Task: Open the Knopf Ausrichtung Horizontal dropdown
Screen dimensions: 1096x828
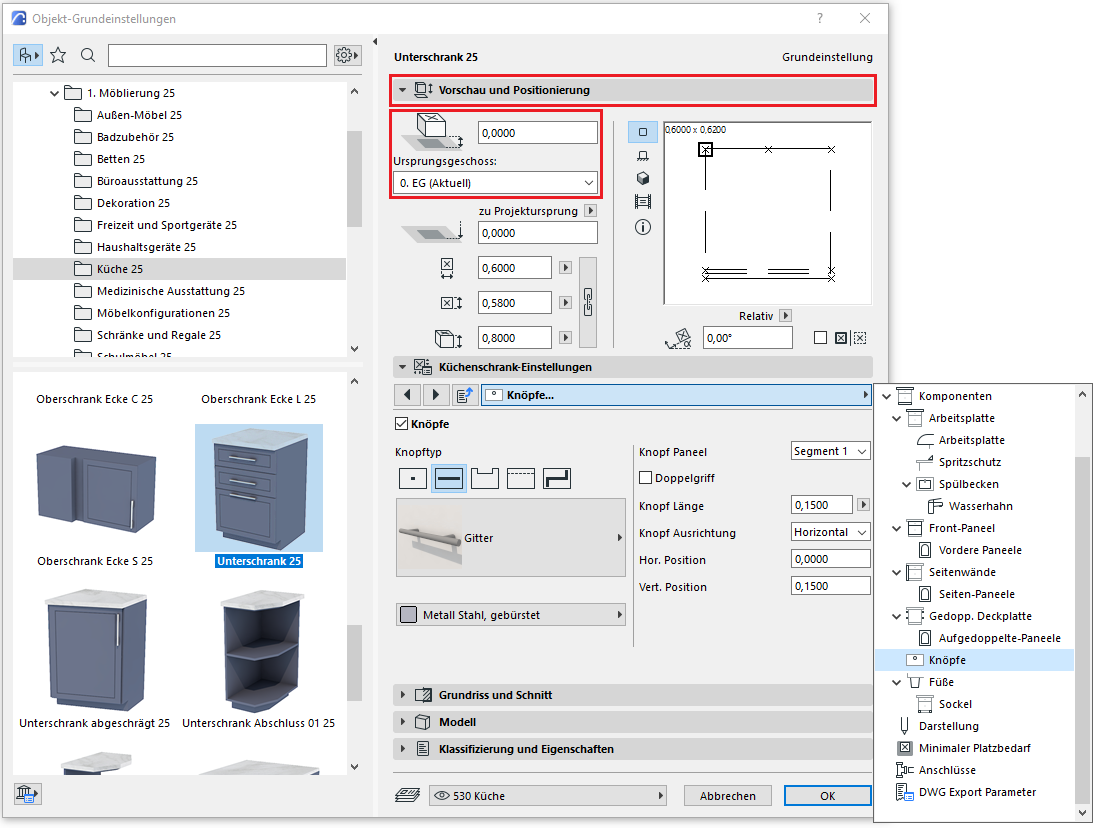Action: coord(830,532)
